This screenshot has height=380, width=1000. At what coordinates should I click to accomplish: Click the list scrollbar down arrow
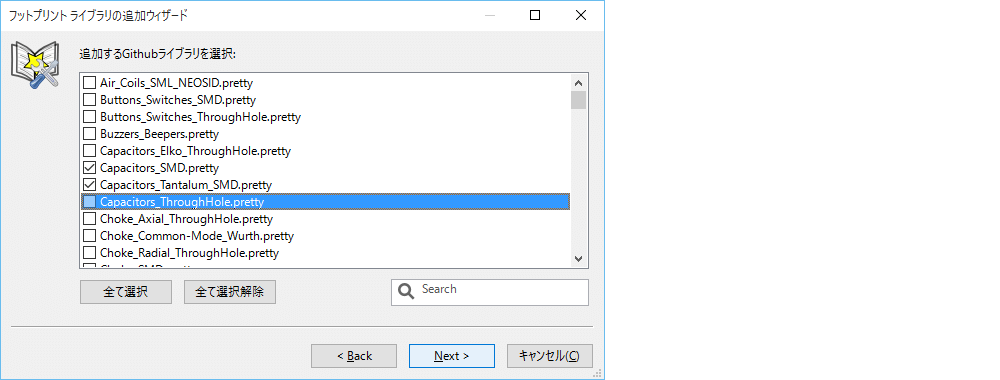coord(578,258)
